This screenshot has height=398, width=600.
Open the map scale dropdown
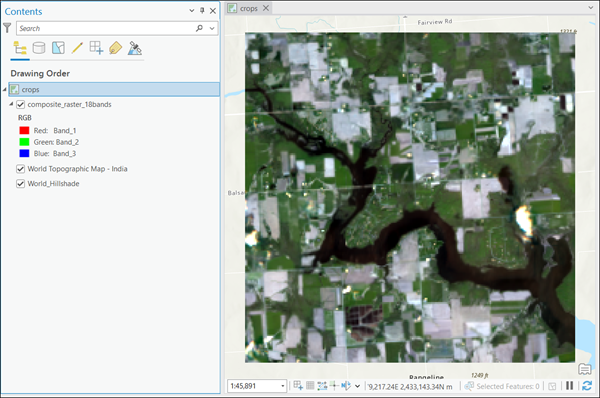click(x=283, y=386)
